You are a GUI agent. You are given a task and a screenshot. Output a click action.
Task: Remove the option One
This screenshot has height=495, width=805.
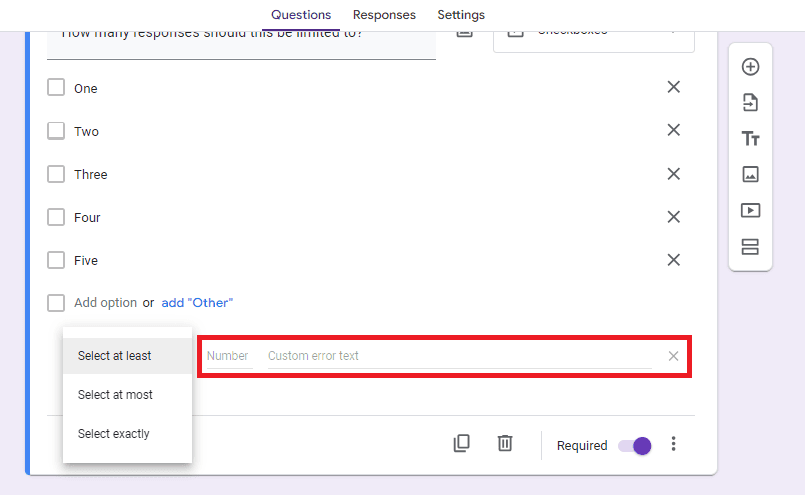pos(674,87)
